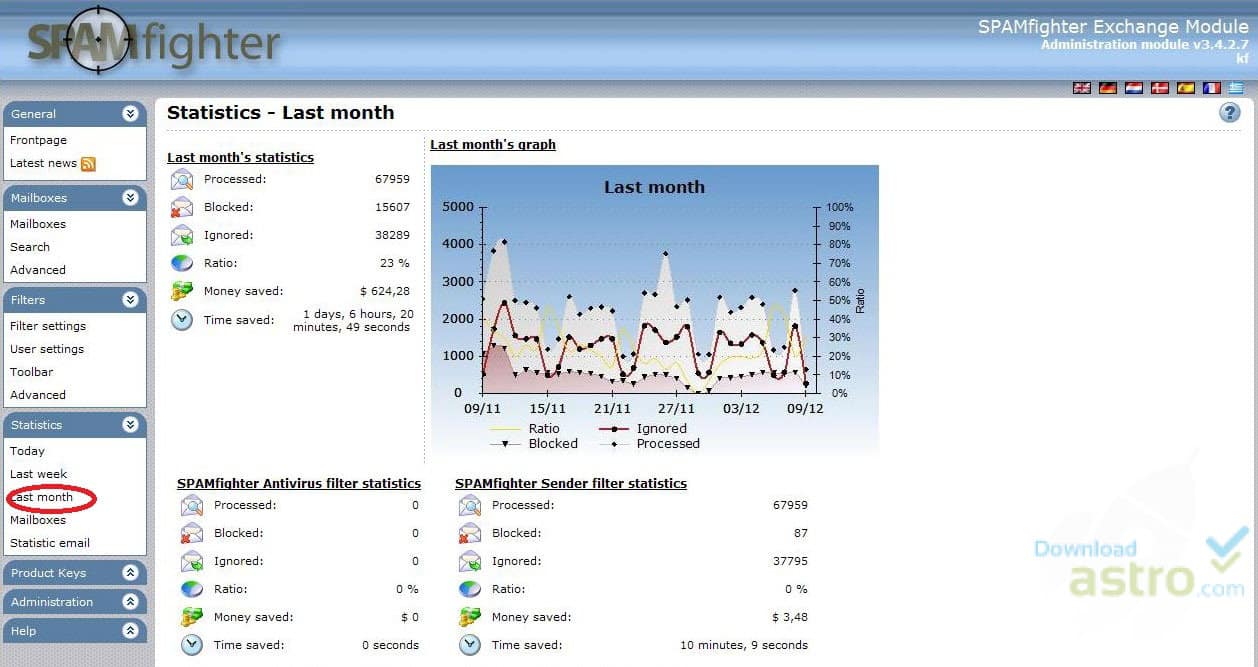The image size is (1258, 667).
Task: Click Processed icon in Last month's statistics
Action: click(181, 180)
